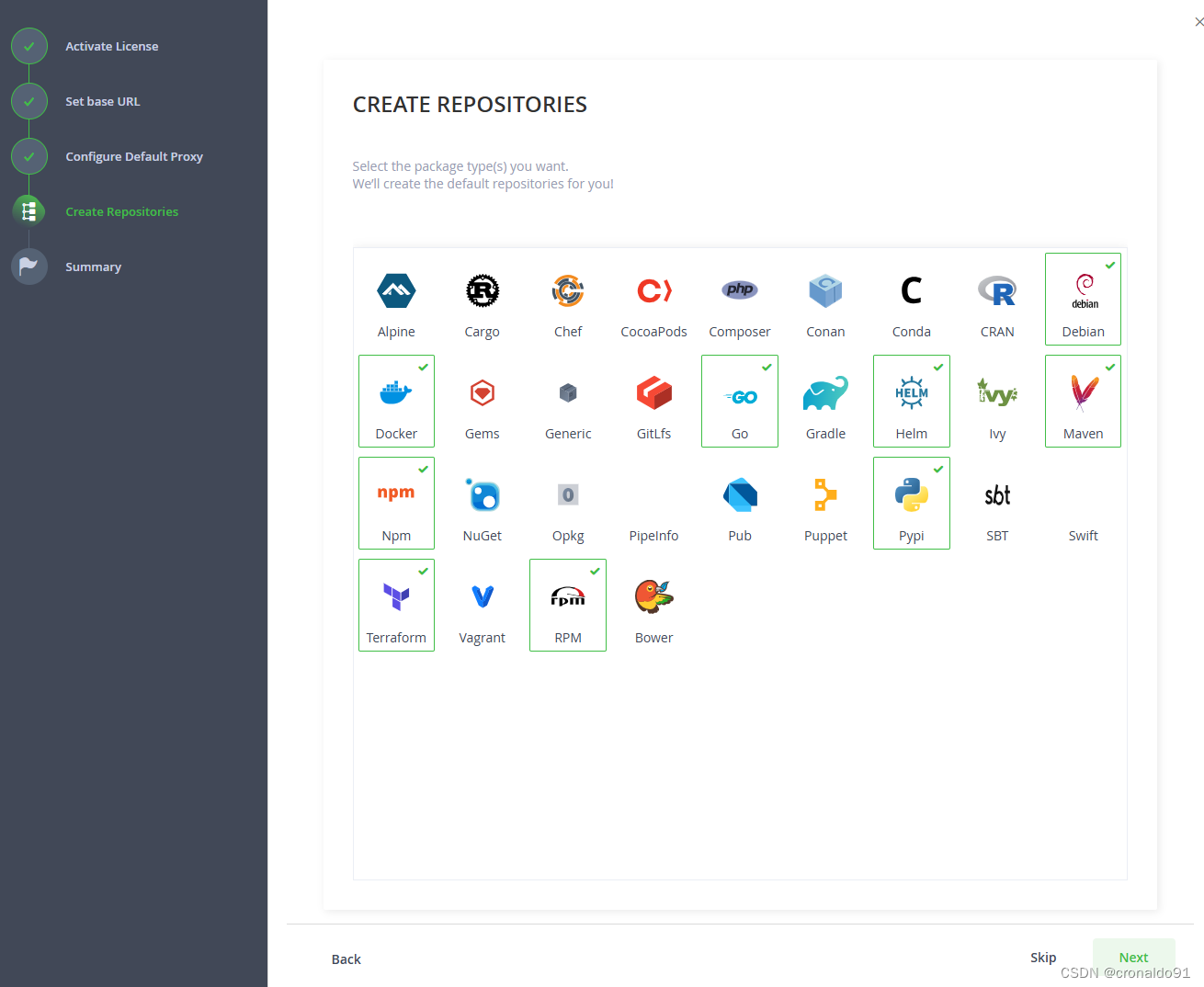Image resolution: width=1204 pixels, height=987 pixels.
Task: Click the Summary flag icon
Action: [29, 267]
